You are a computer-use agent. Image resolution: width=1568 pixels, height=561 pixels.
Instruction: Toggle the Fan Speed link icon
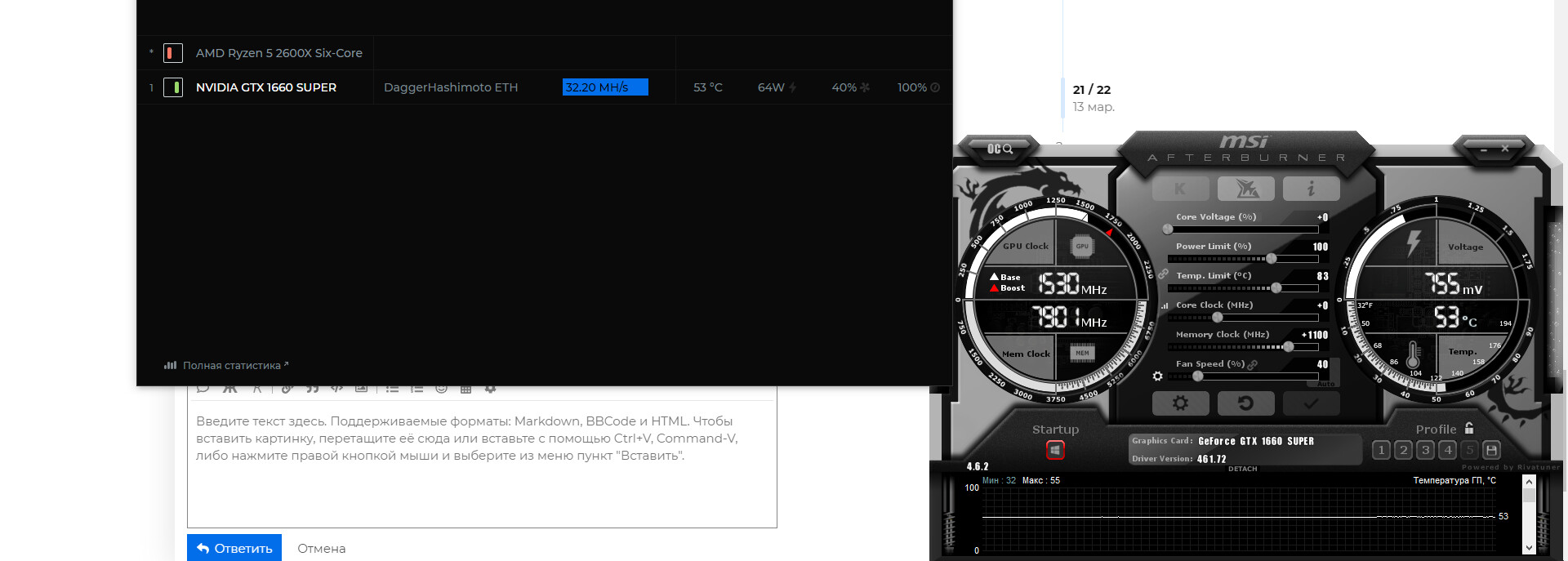click(x=1253, y=365)
